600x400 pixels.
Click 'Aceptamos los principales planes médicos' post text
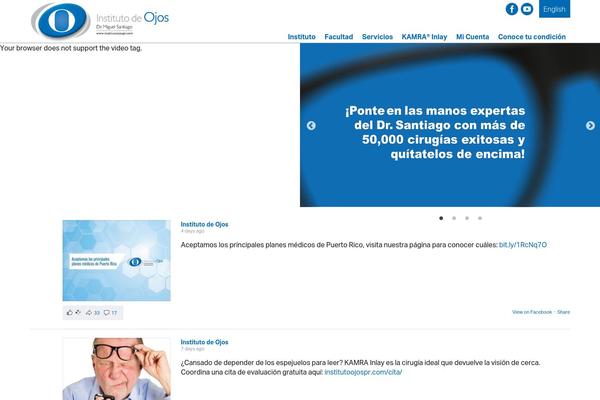(339, 245)
